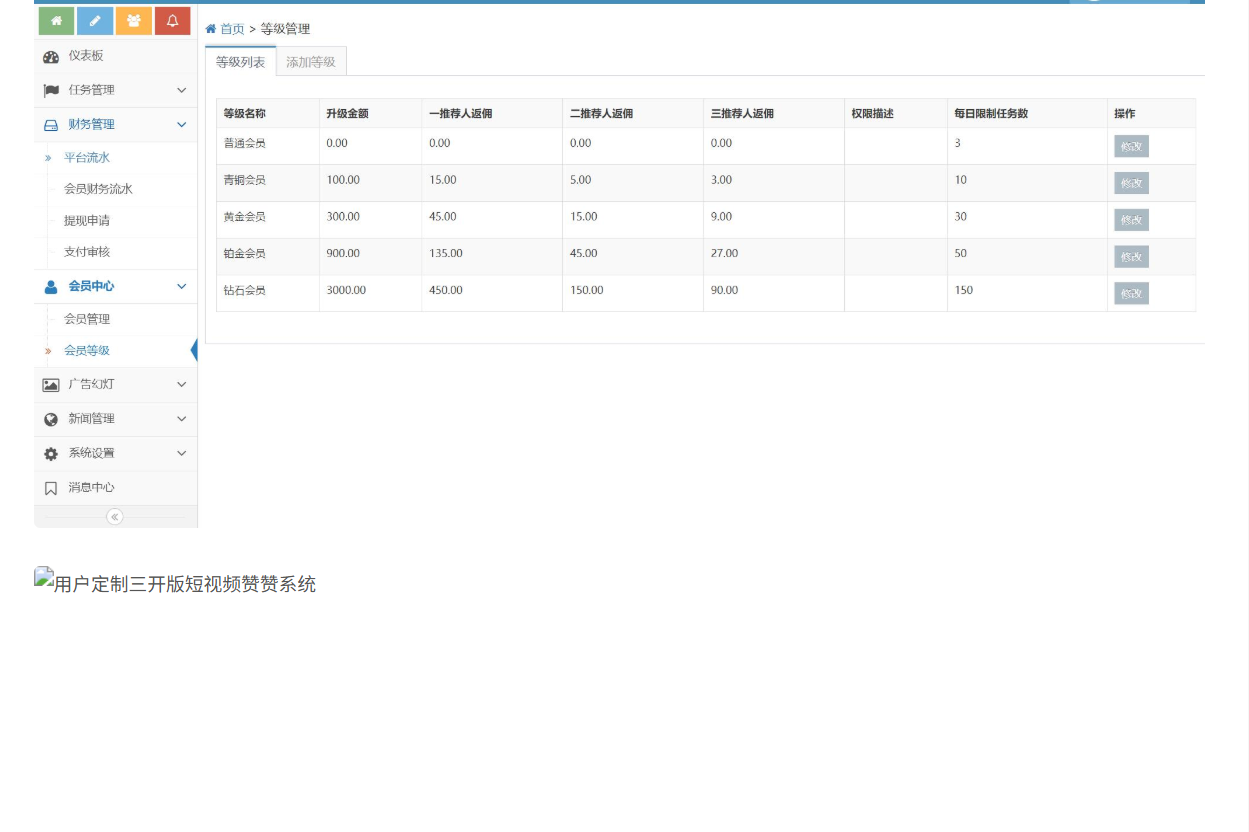Click the green home shortcut button
Image resolution: width=1249 pixels, height=832 pixels.
(56, 21)
